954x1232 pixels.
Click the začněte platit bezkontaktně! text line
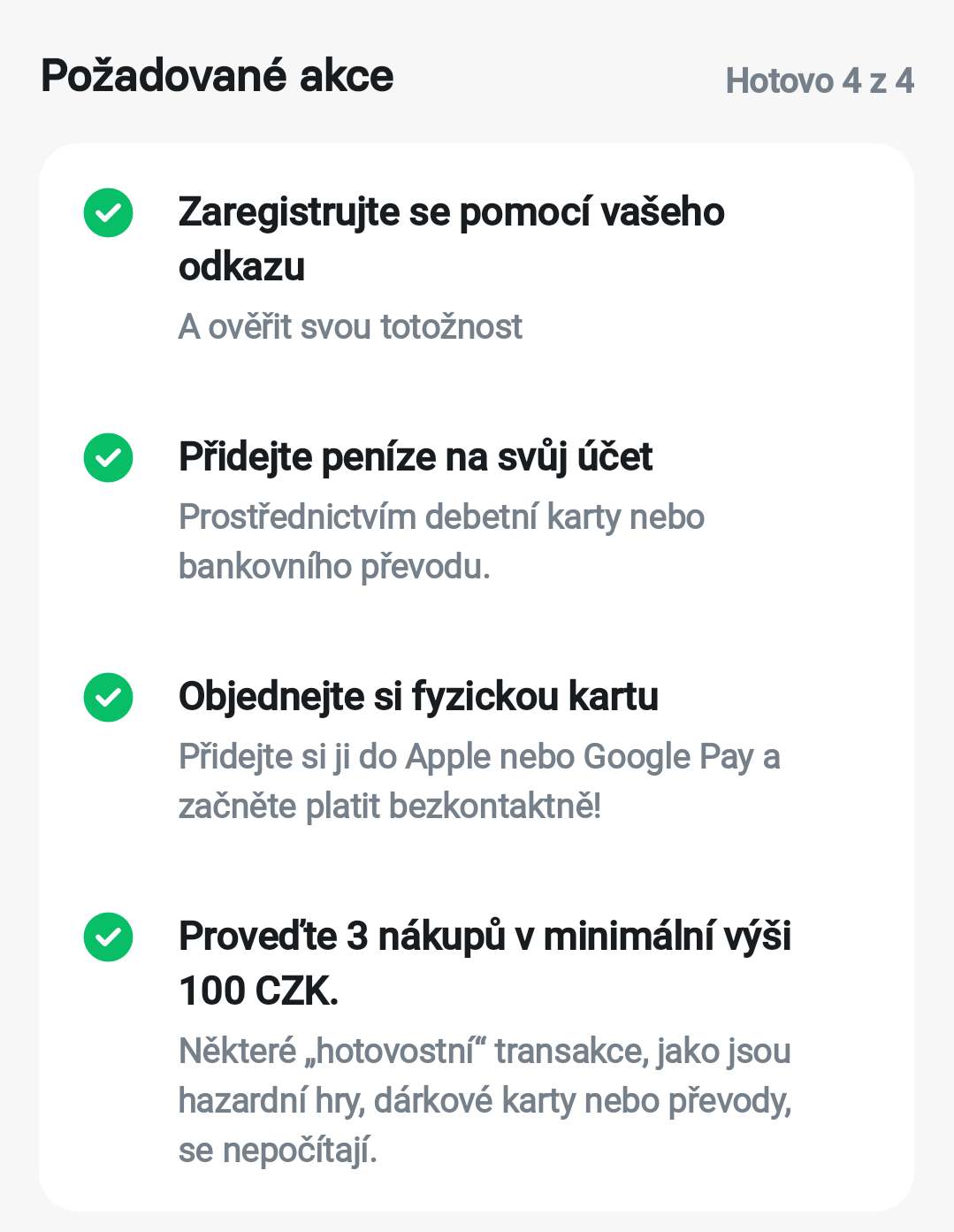pyautogui.click(x=390, y=807)
